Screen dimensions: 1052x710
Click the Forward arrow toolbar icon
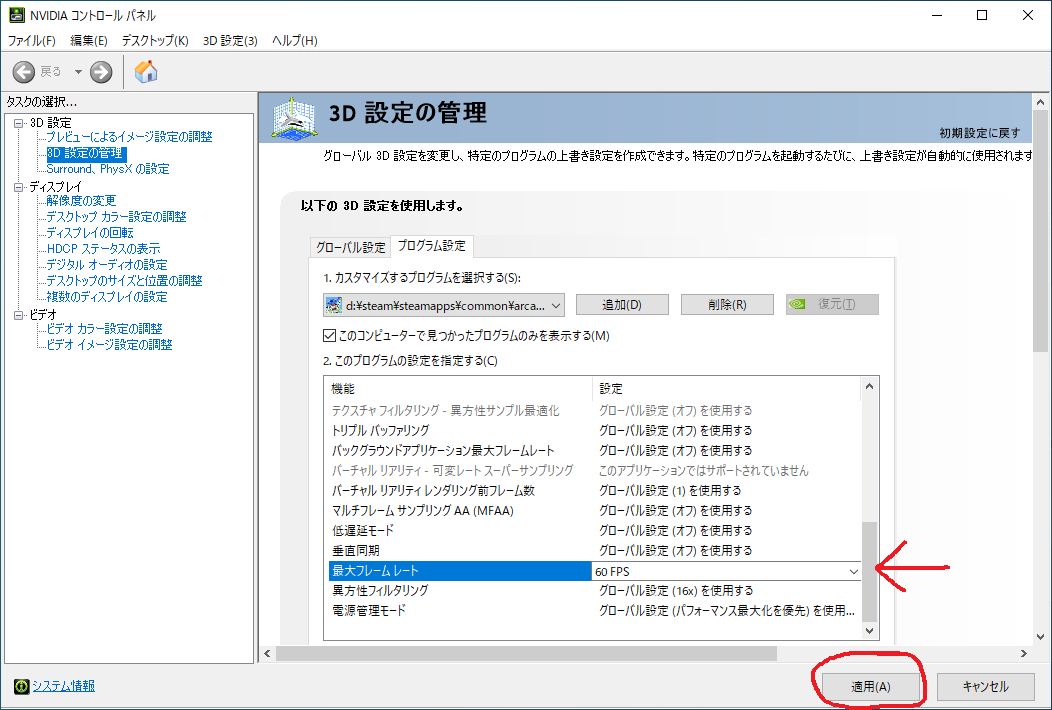tap(101, 72)
